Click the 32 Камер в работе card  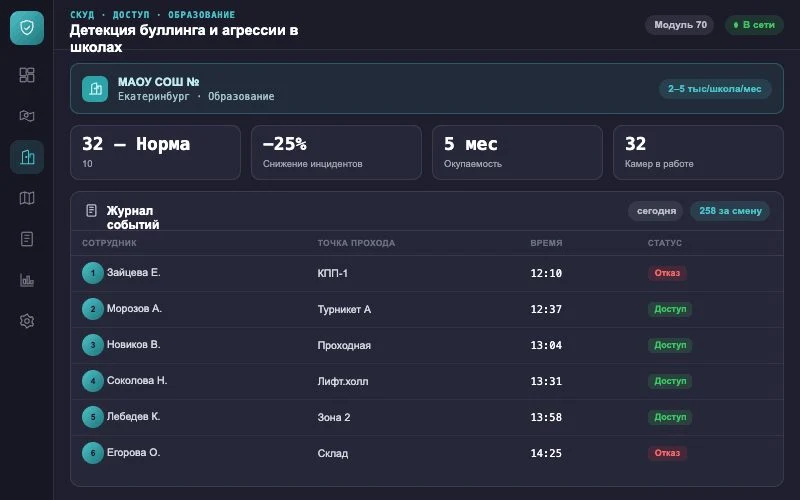698,153
